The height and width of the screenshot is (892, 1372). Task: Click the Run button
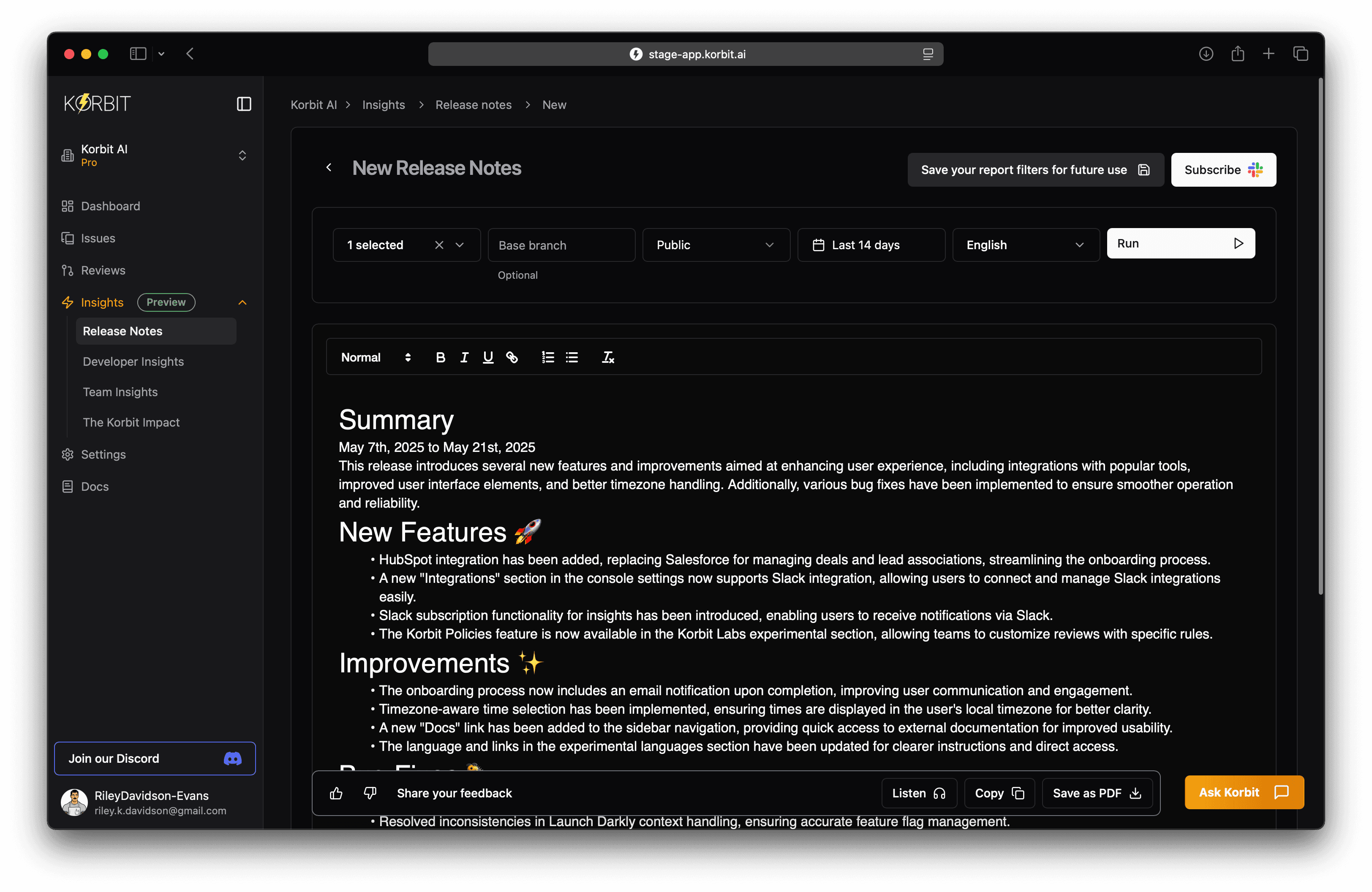click(x=1181, y=243)
